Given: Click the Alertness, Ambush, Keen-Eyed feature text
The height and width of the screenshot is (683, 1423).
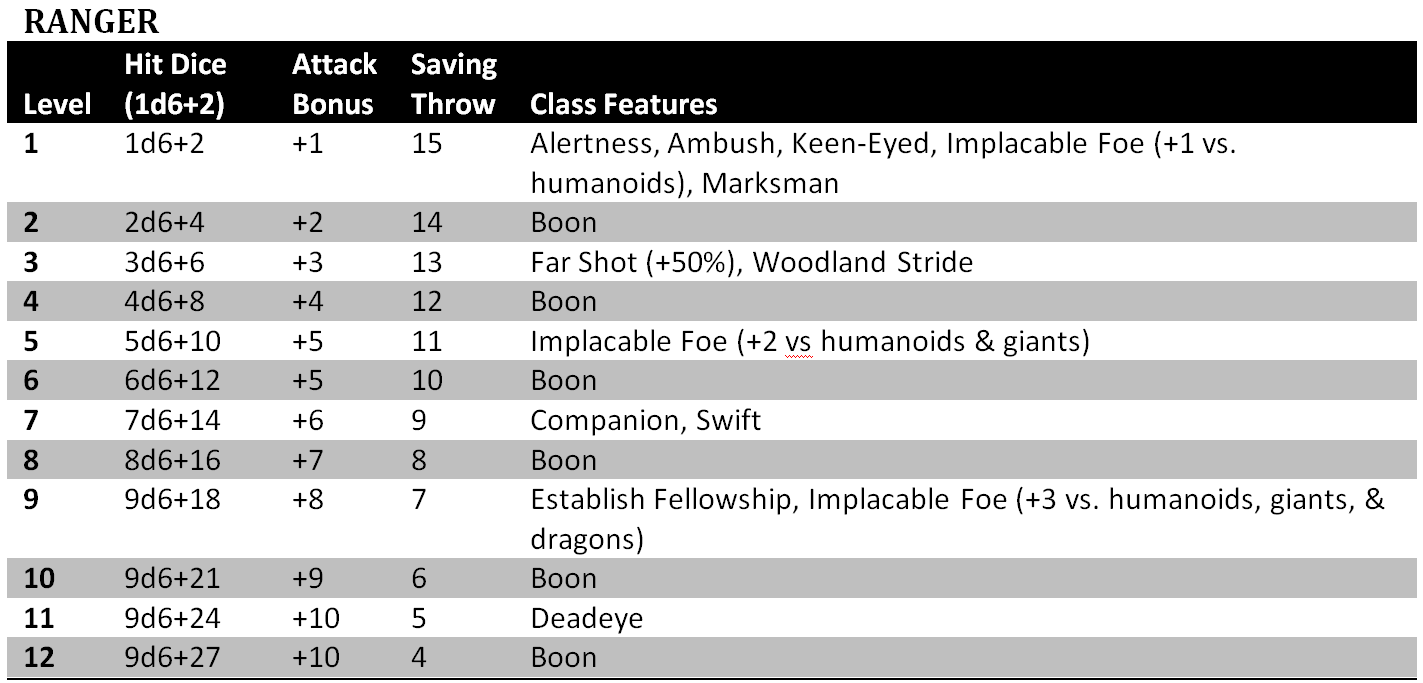Looking at the screenshot, I should pos(733,144).
